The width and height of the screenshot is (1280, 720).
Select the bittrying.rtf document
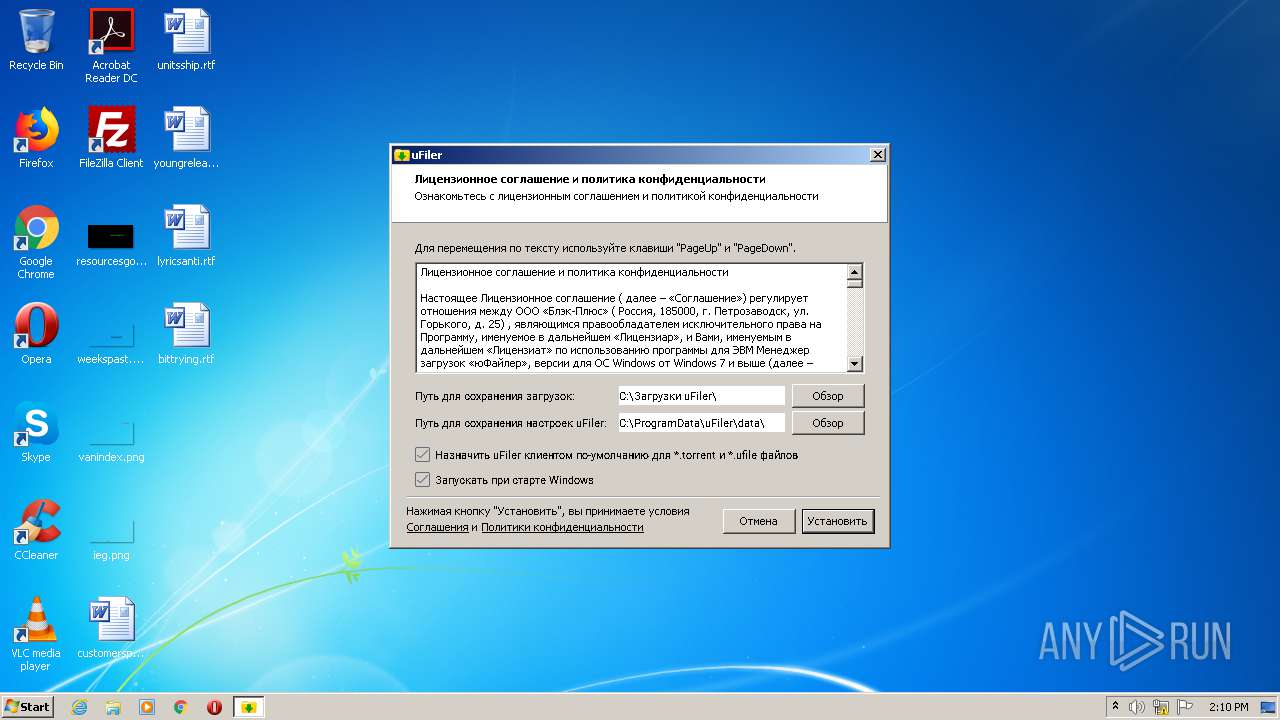point(186,334)
